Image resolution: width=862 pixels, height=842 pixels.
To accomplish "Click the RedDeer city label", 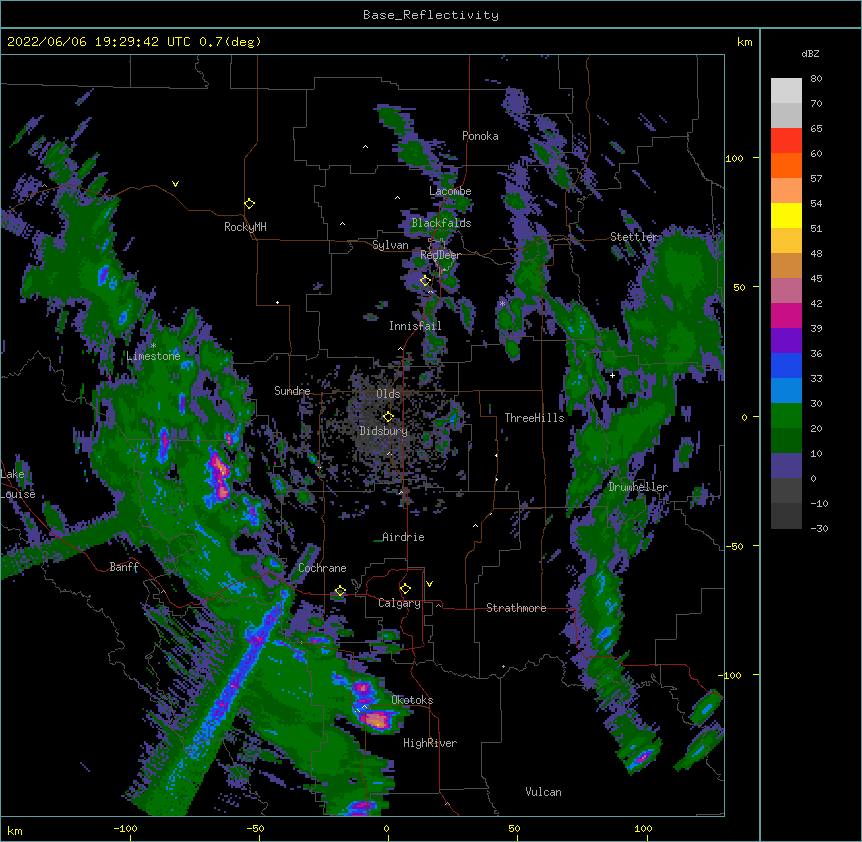I will point(440,255).
